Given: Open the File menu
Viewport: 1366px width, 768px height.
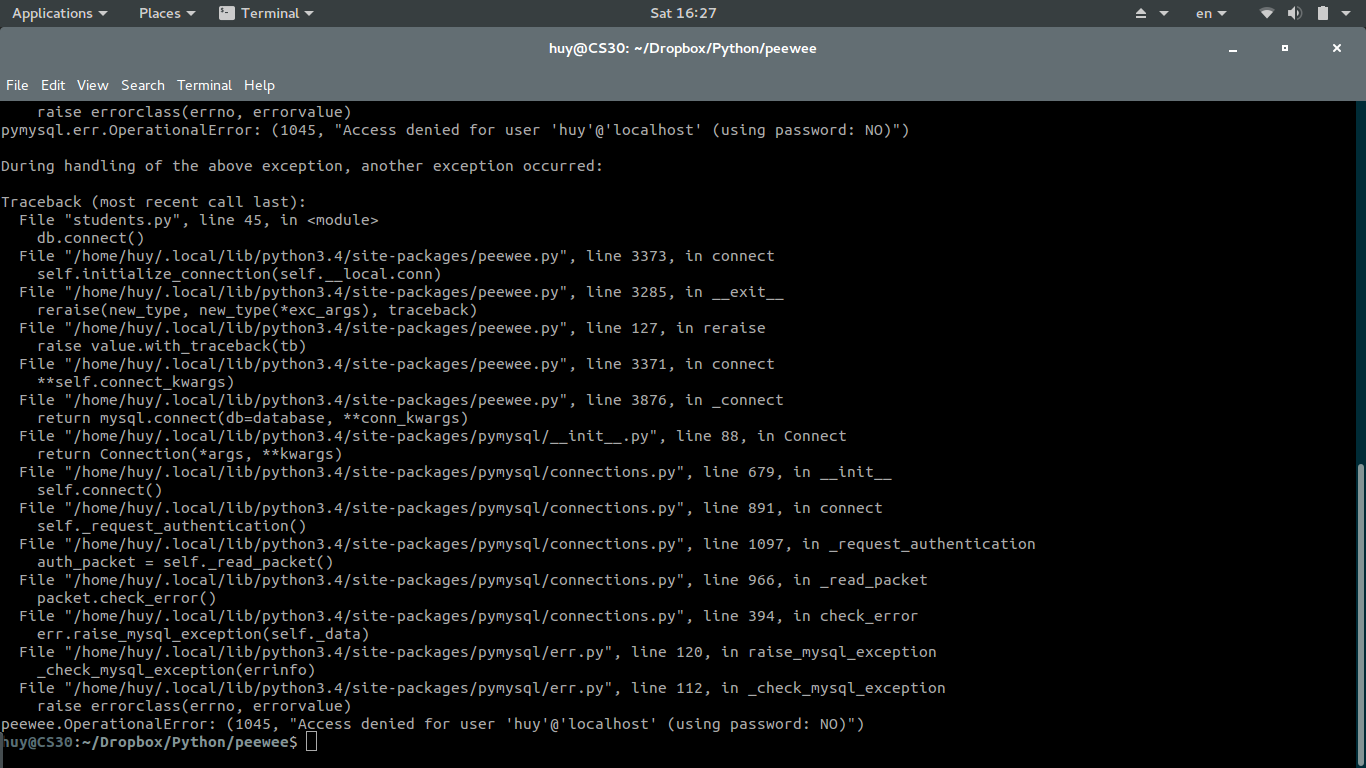Looking at the screenshot, I should (17, 85).
